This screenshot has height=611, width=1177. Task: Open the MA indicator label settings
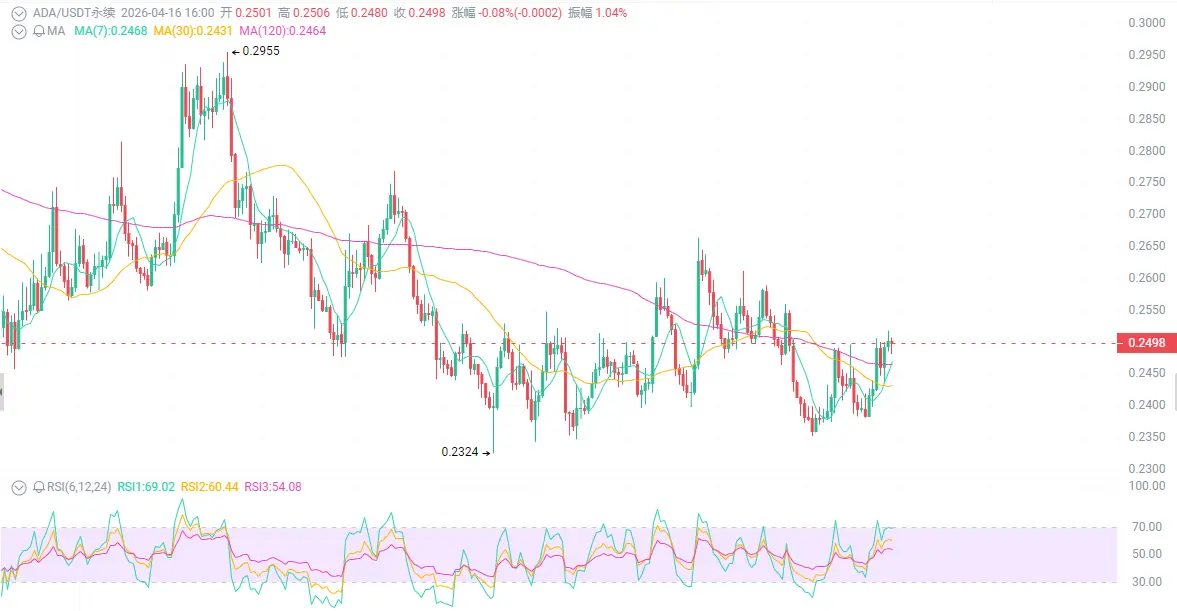56,31
